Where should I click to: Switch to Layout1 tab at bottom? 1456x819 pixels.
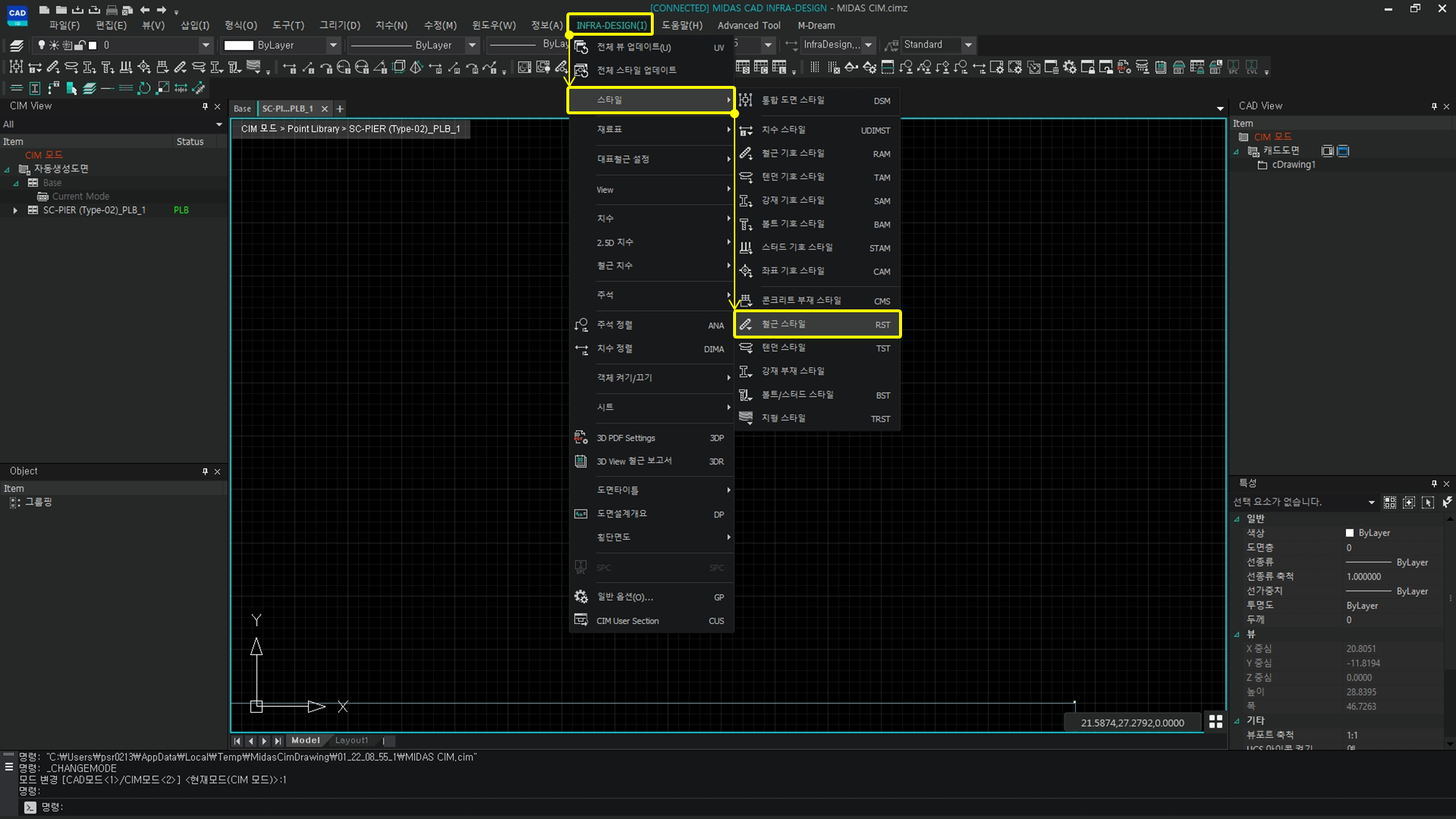(x=352, y=740)
